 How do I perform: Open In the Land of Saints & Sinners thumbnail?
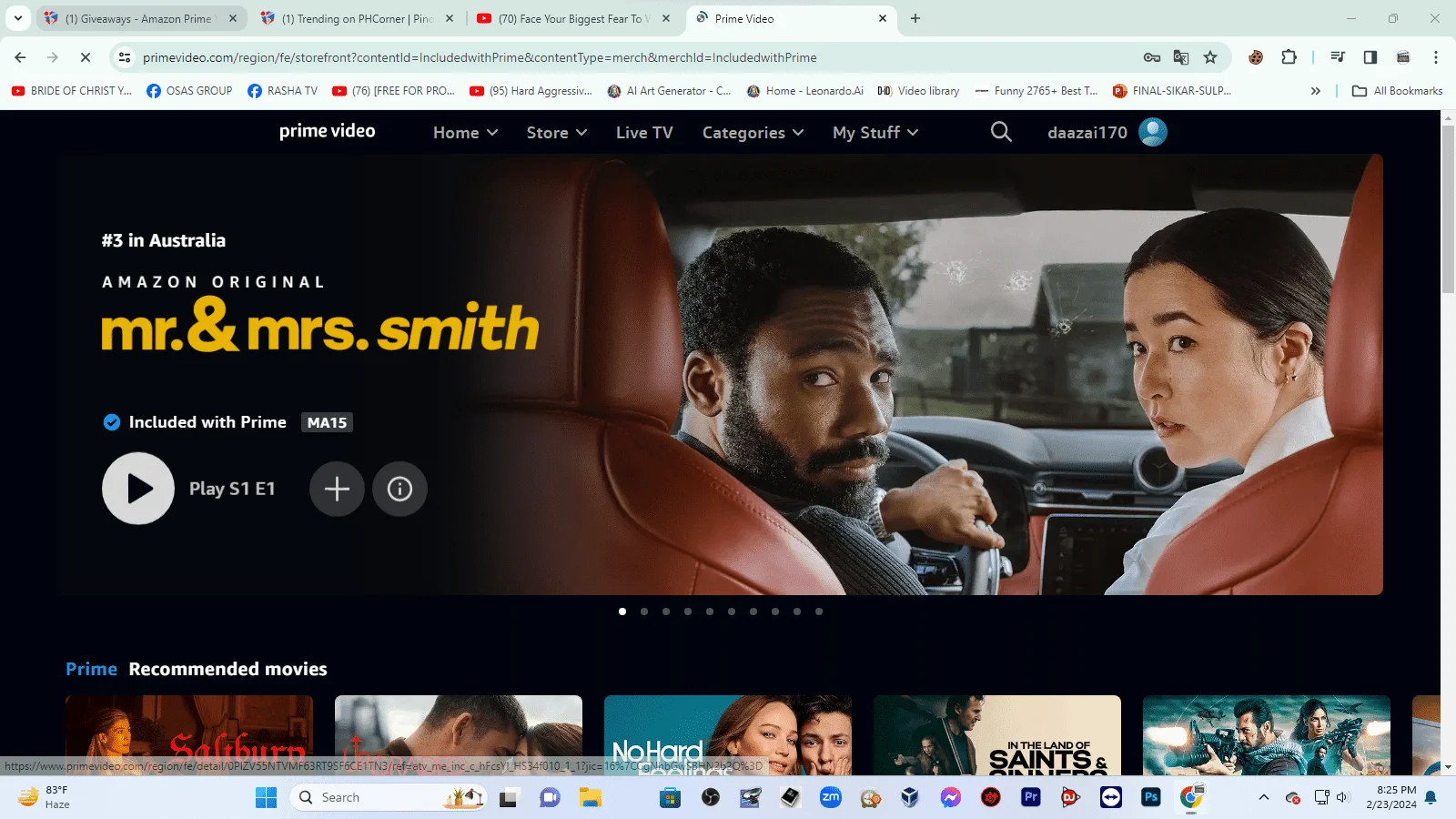997,735
